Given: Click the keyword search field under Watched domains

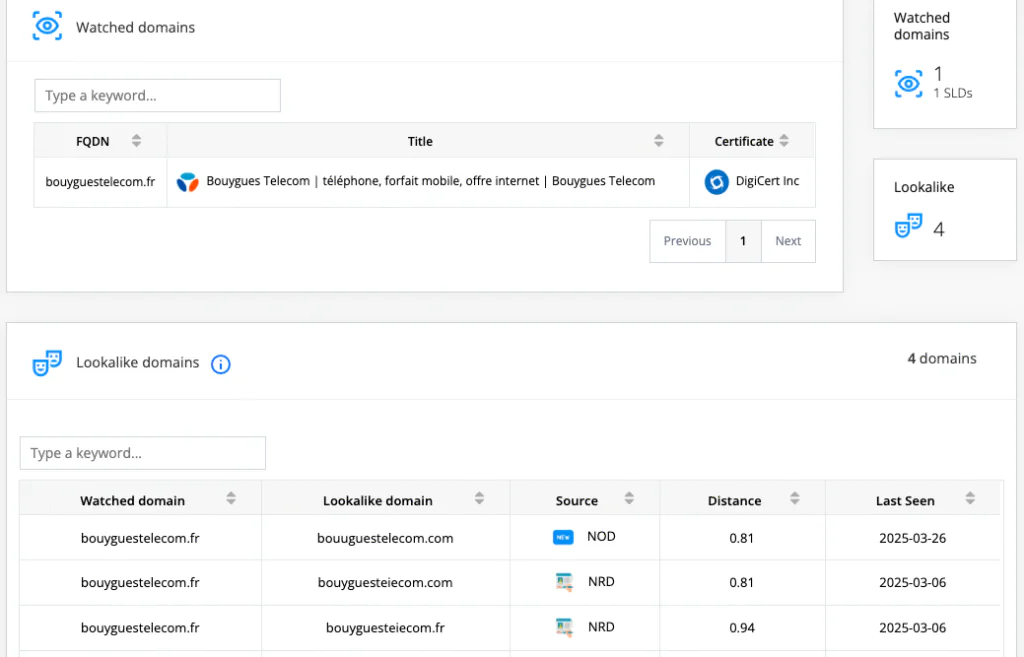Looking at the screenshot, I should point(157,95).
